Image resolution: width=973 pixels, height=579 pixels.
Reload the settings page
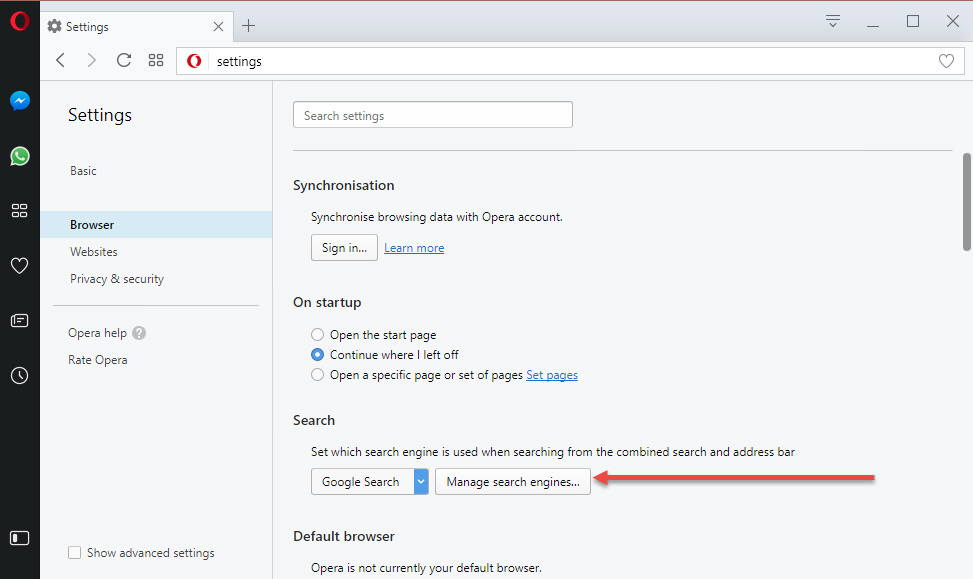(123, 60)
